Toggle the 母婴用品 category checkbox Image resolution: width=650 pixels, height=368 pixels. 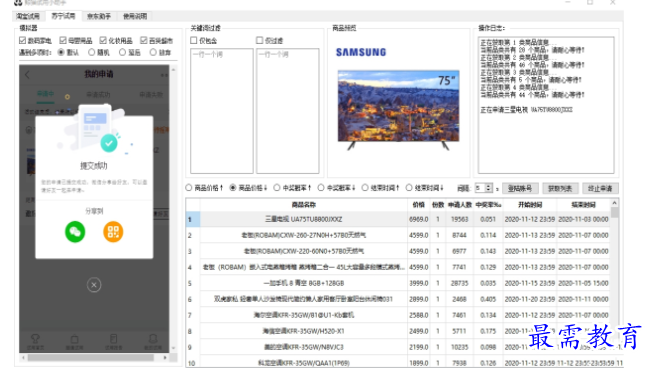pos(63,40)
